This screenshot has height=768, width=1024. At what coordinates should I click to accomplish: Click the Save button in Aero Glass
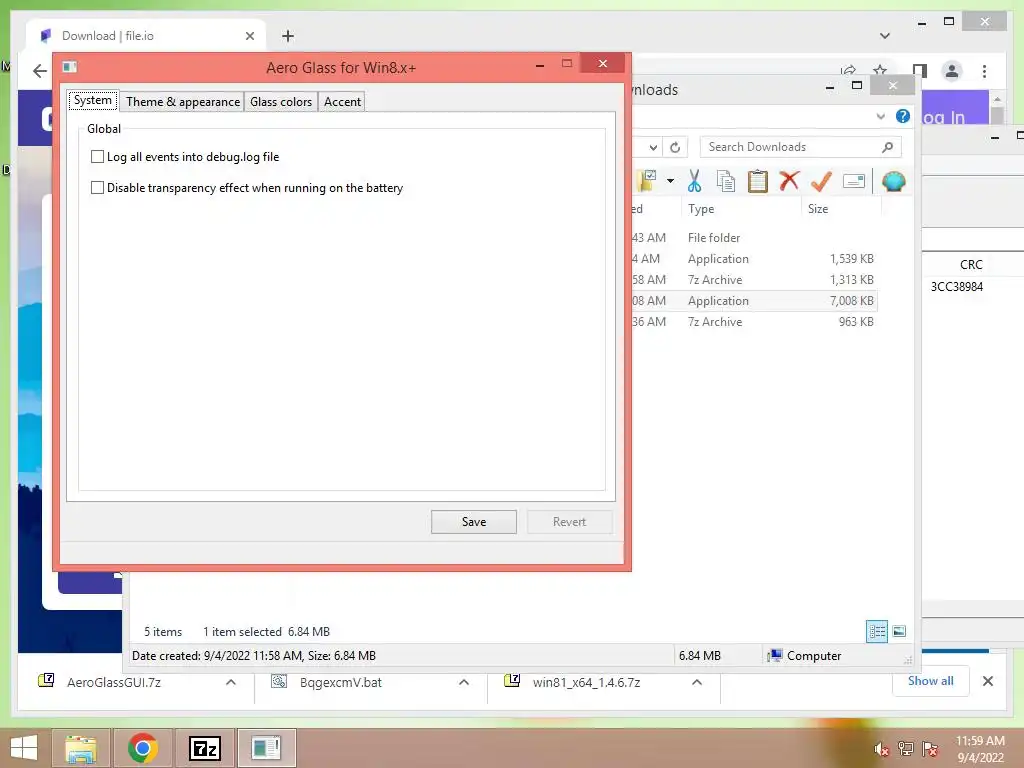coord(473,522)
